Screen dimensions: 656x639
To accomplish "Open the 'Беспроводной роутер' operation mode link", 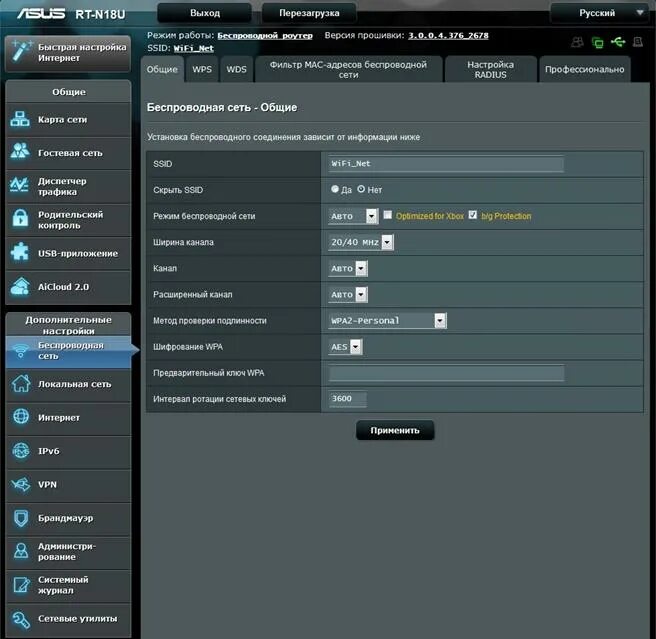I will 265,36.
